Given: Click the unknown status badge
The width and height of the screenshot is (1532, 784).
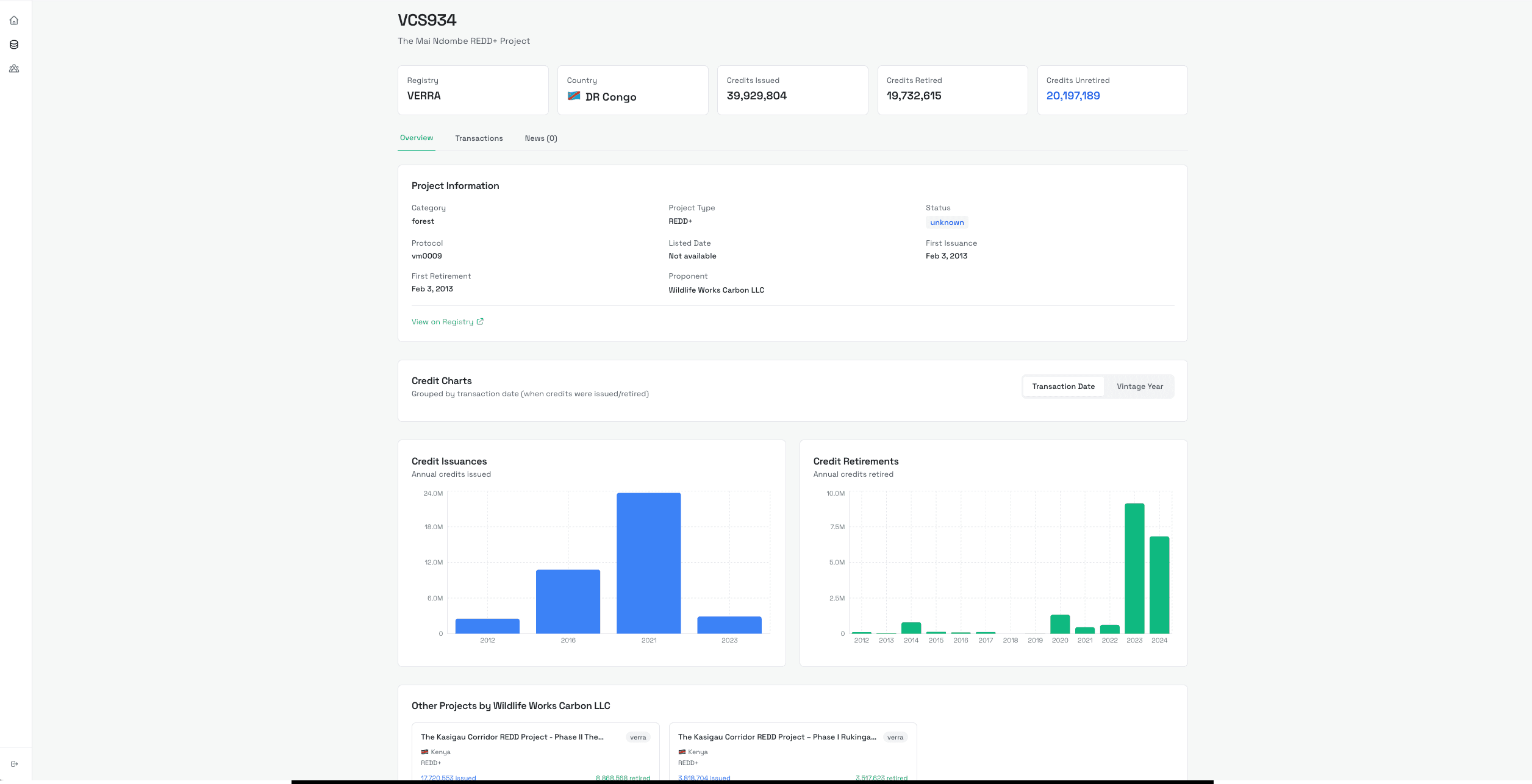Looking at the screenshot, I should tap(946, 222).
